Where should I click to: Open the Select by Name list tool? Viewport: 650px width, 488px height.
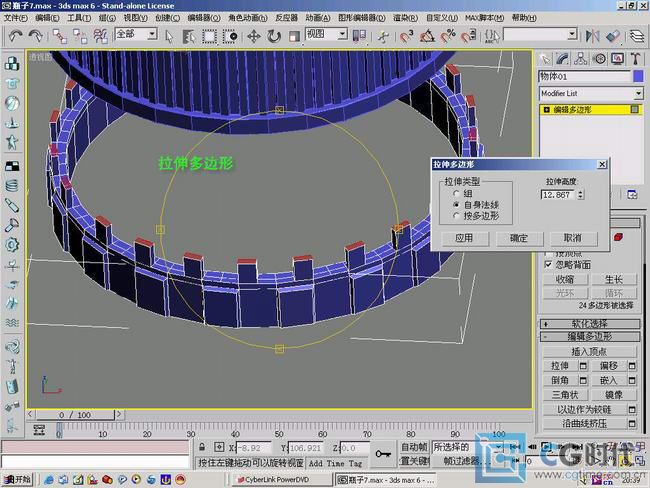pos(189,36)
